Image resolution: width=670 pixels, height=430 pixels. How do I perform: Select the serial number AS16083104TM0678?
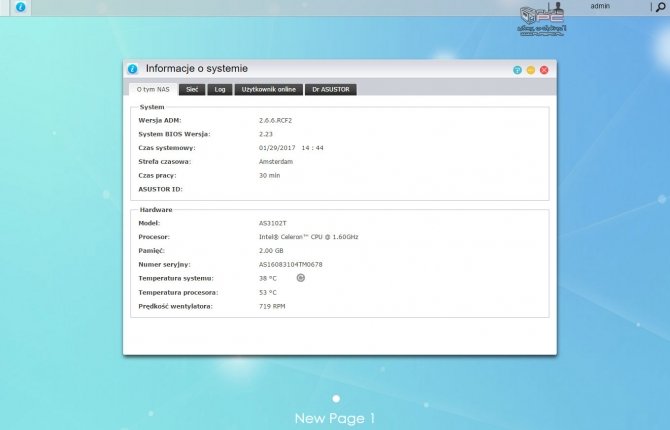(x=291, y=265)
